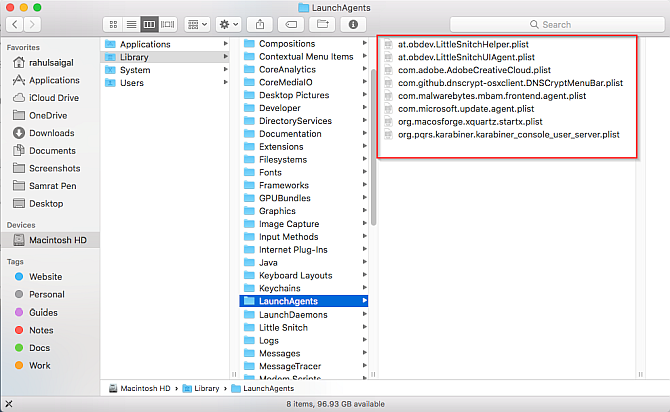
Task: Click Library in the path bar
Action: (x=201, y=388)
